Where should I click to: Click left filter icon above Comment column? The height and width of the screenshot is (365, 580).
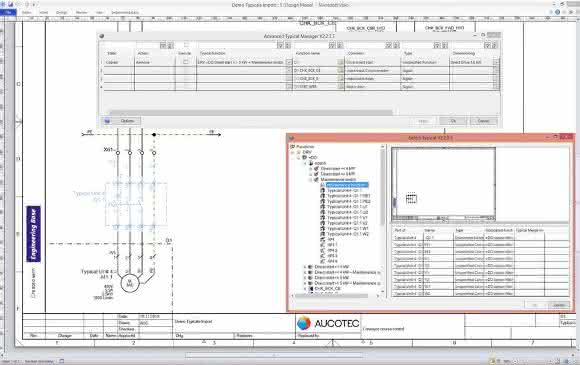point(388,45)
